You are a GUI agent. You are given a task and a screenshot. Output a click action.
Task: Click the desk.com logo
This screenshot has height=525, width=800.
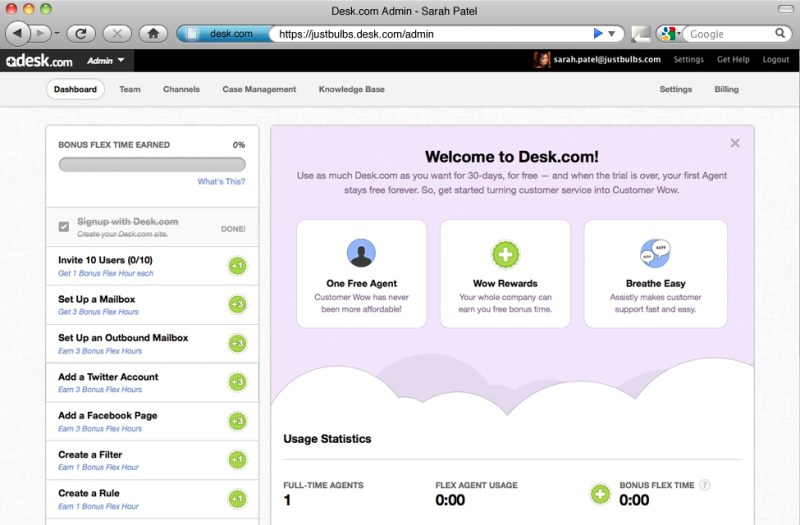[x=39, y=61]
